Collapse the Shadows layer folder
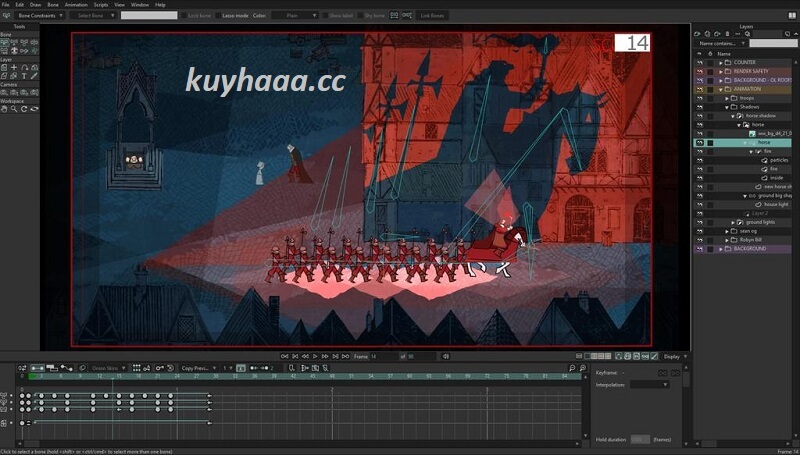 pyautogui.click(x=727, y=107)
